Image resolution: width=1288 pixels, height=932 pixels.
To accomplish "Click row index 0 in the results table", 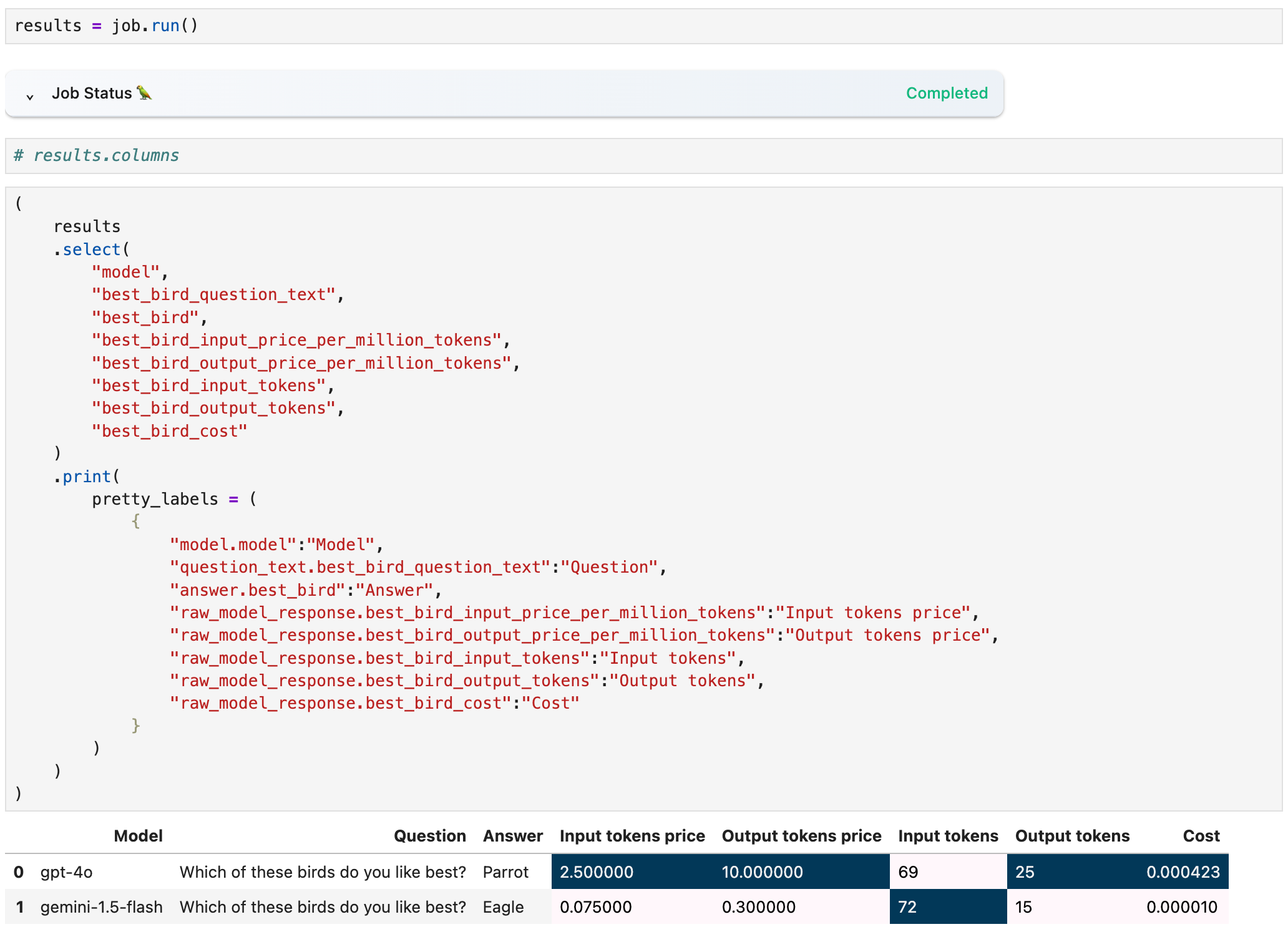I will point(19,872).
